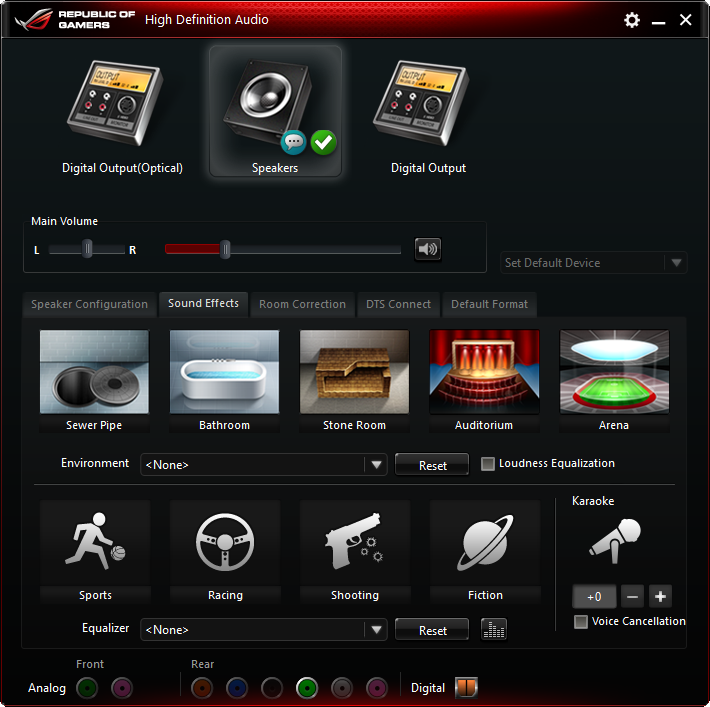Reset the Environment setting
Image resolution: width=710 pixels, height=707 pixels.
point(432,465)
